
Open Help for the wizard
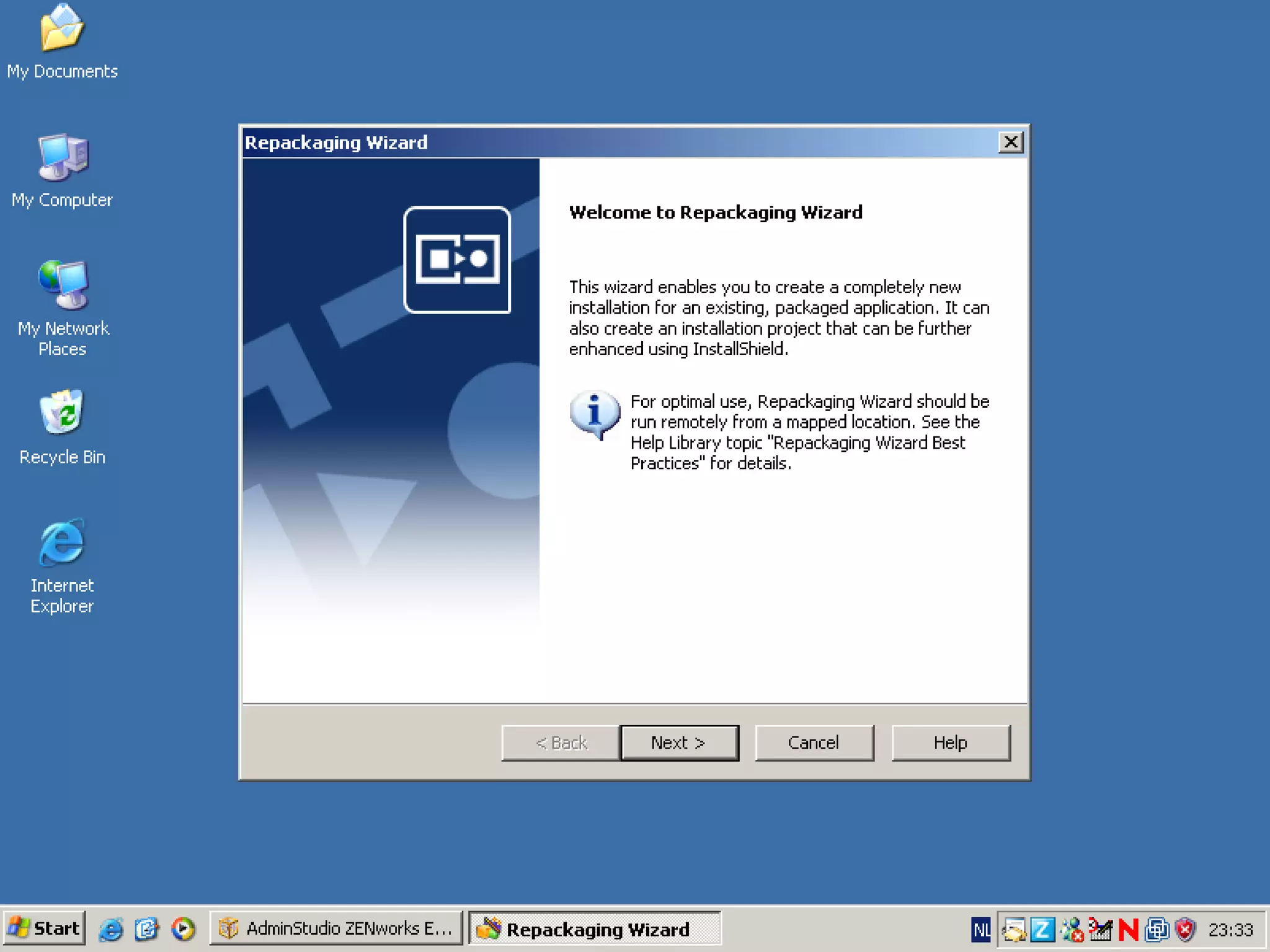(x=950, y=743)
